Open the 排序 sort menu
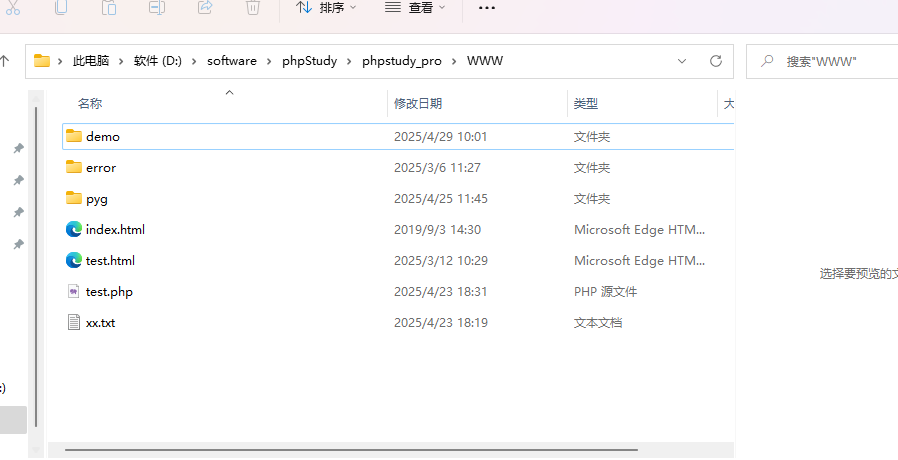The width and height of the screenshot is (898, 460). tap(326, 7)
